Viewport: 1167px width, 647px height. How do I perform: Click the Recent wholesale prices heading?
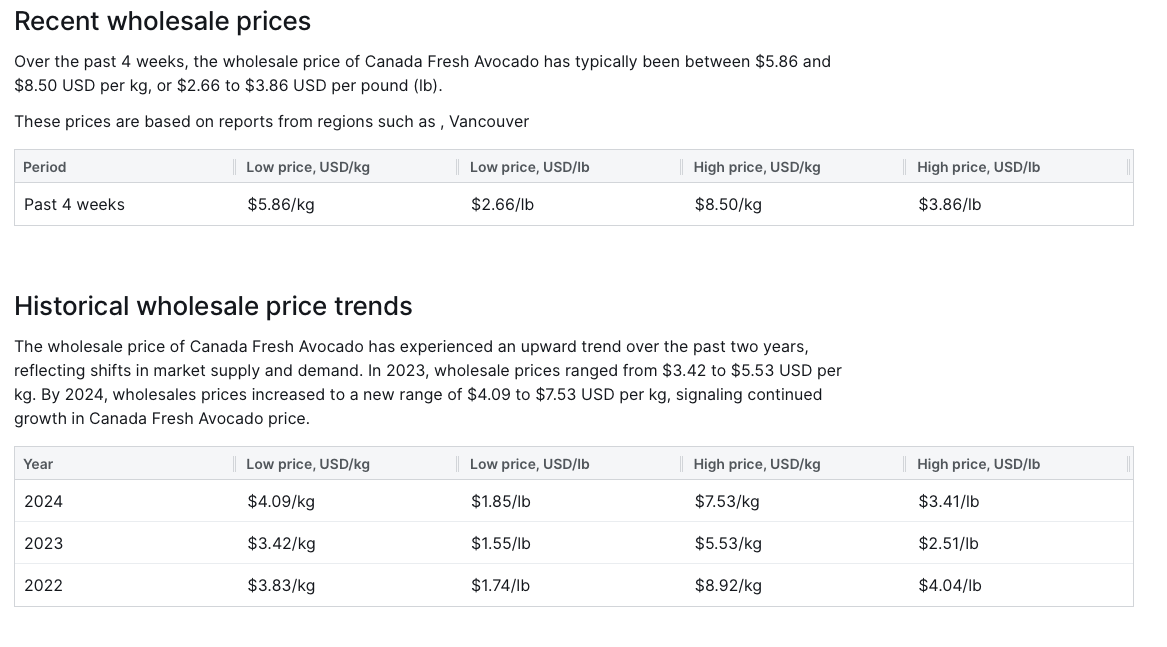coord(162,21)
